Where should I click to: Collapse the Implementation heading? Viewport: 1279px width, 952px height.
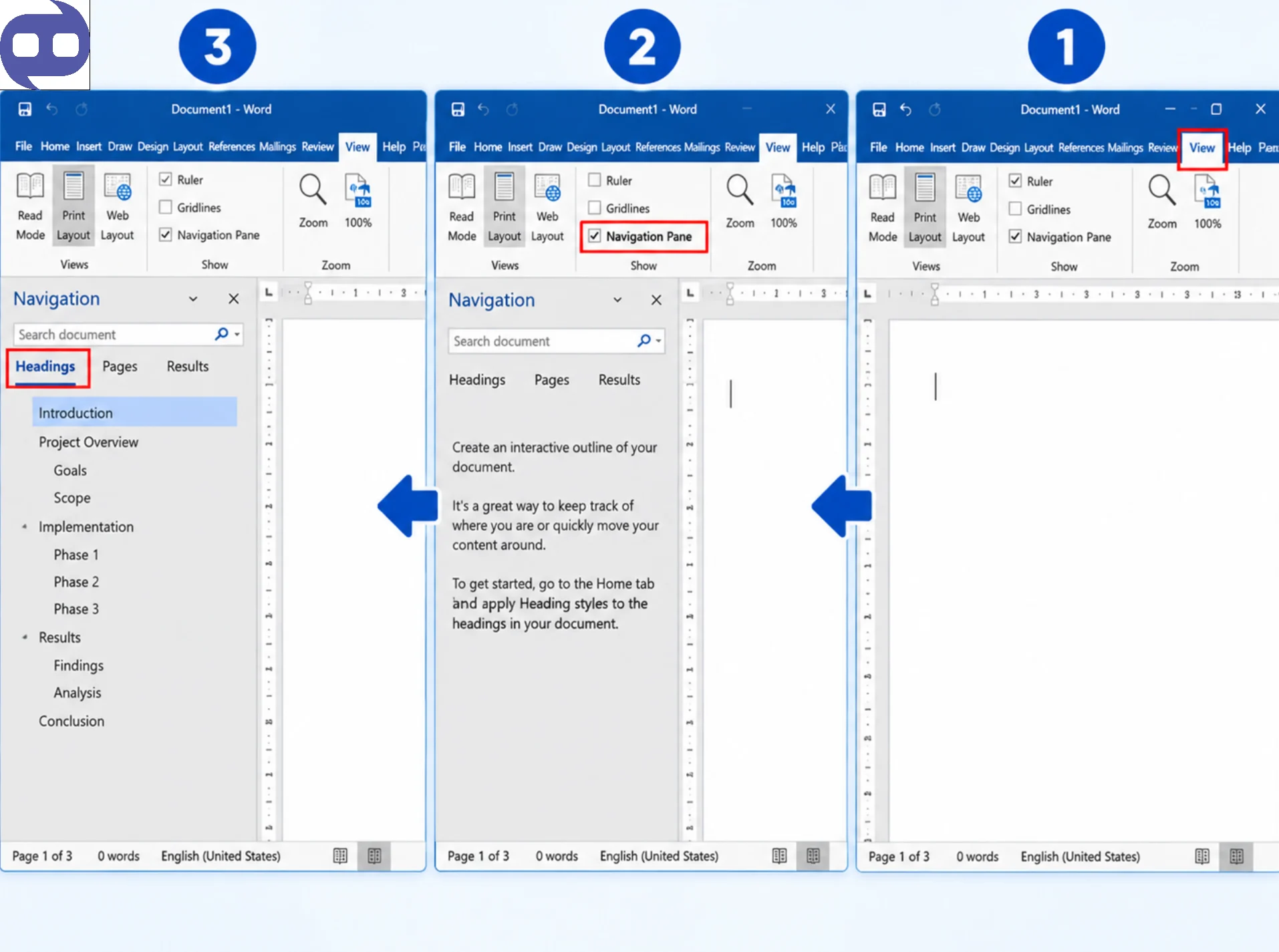point(25,526)
